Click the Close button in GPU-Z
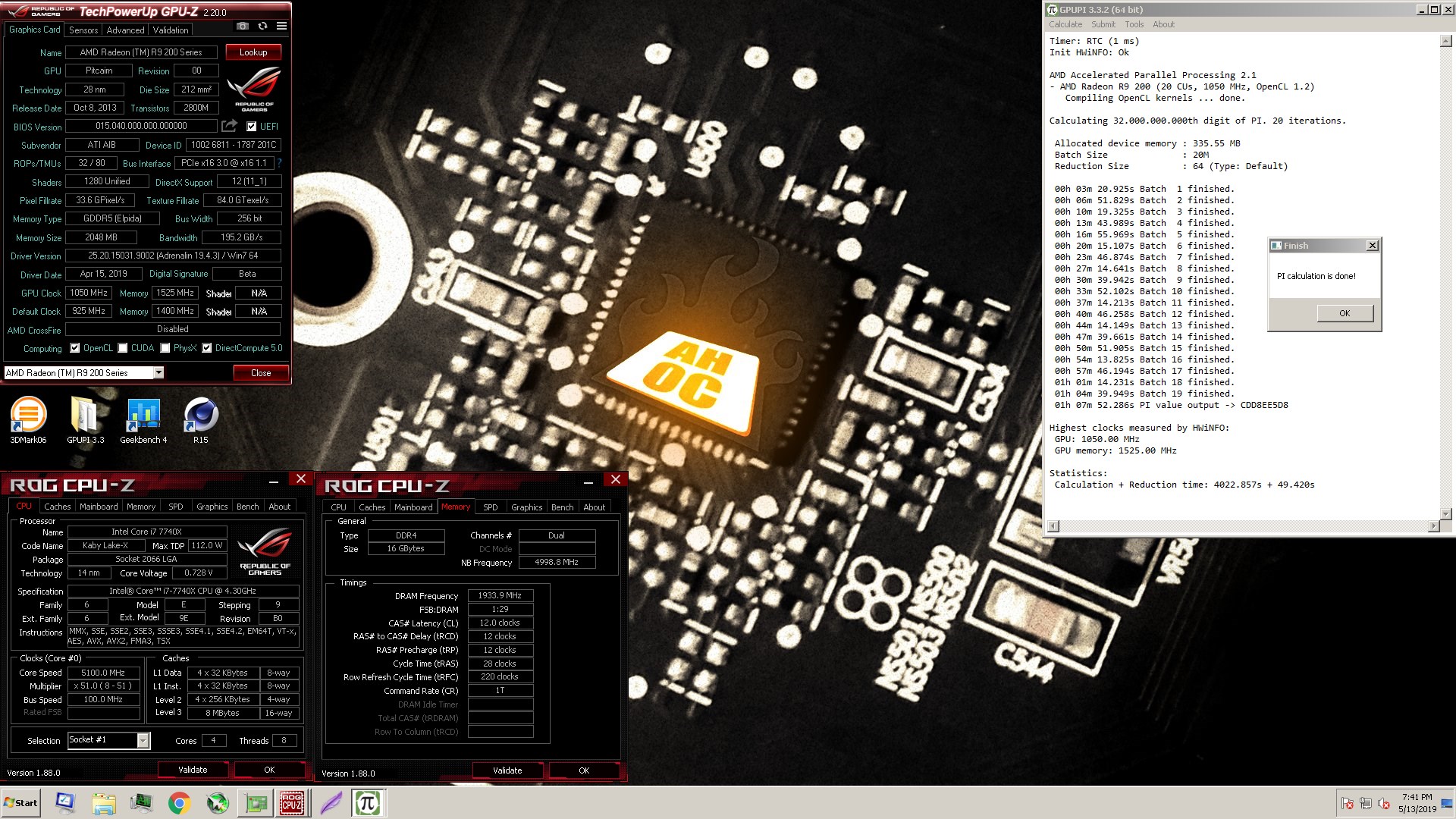This screenshot has height=819, width=1456. click(x=261, y=372)
